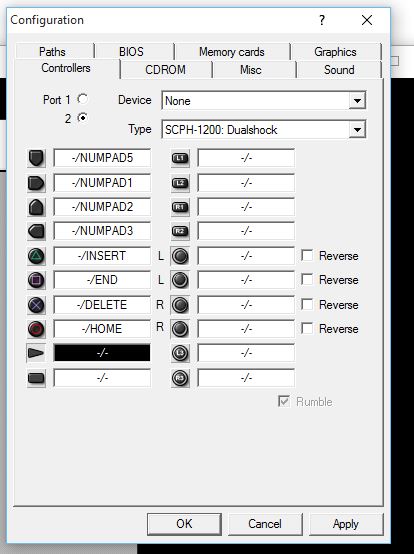The image size is (414, 554).
Task: Click the L1 shoulder button icon
Action: point(180,158)
